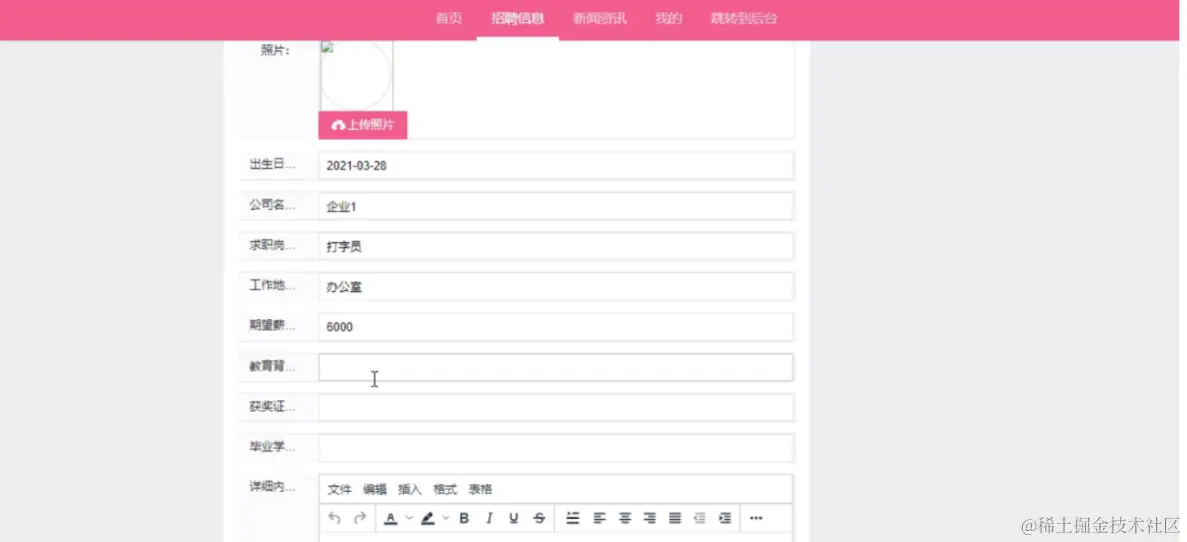Open the 新闻资讯 navigation tab
The width and height of the screenshot is (1187, 542).
(600, 19)
